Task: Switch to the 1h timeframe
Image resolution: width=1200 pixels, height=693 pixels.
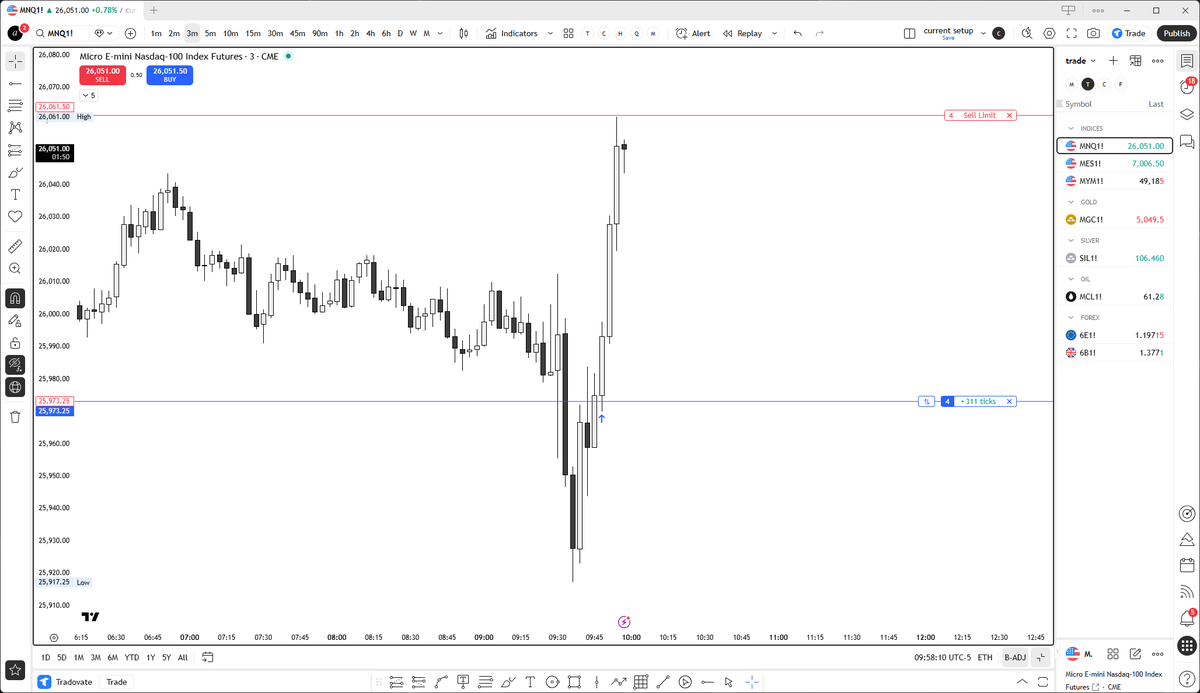Action: [x=339, y=33]
